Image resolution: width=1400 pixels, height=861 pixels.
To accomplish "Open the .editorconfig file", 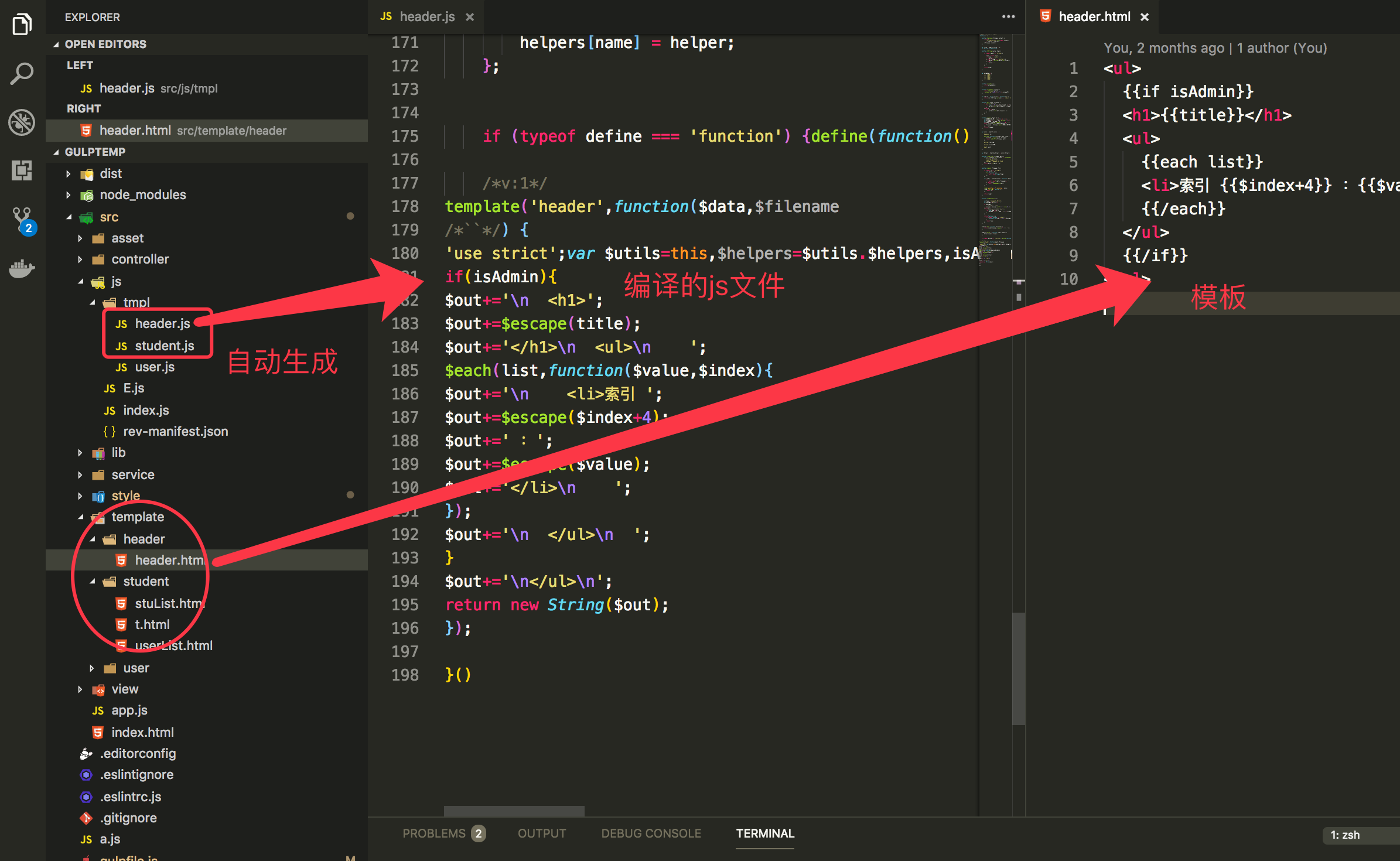I will (207, 753).
